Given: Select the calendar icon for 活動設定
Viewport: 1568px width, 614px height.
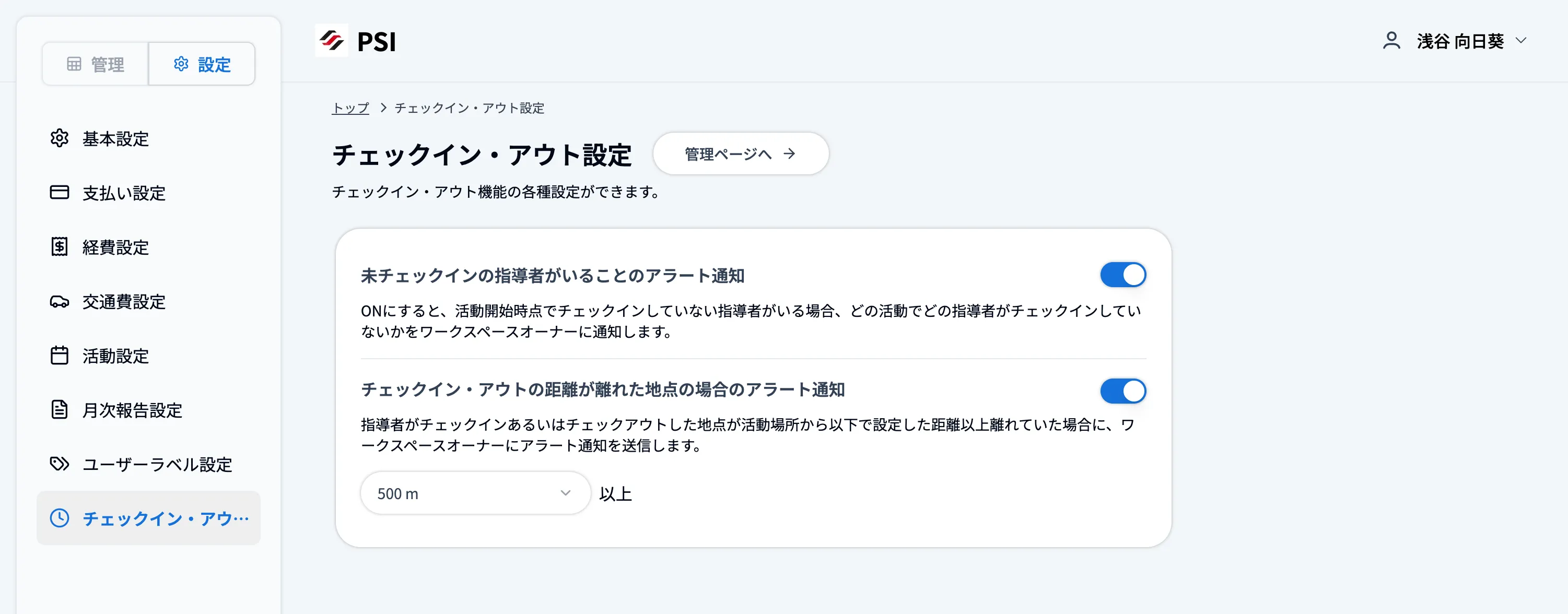Looking at the screenshot, I should pos(59,356).
